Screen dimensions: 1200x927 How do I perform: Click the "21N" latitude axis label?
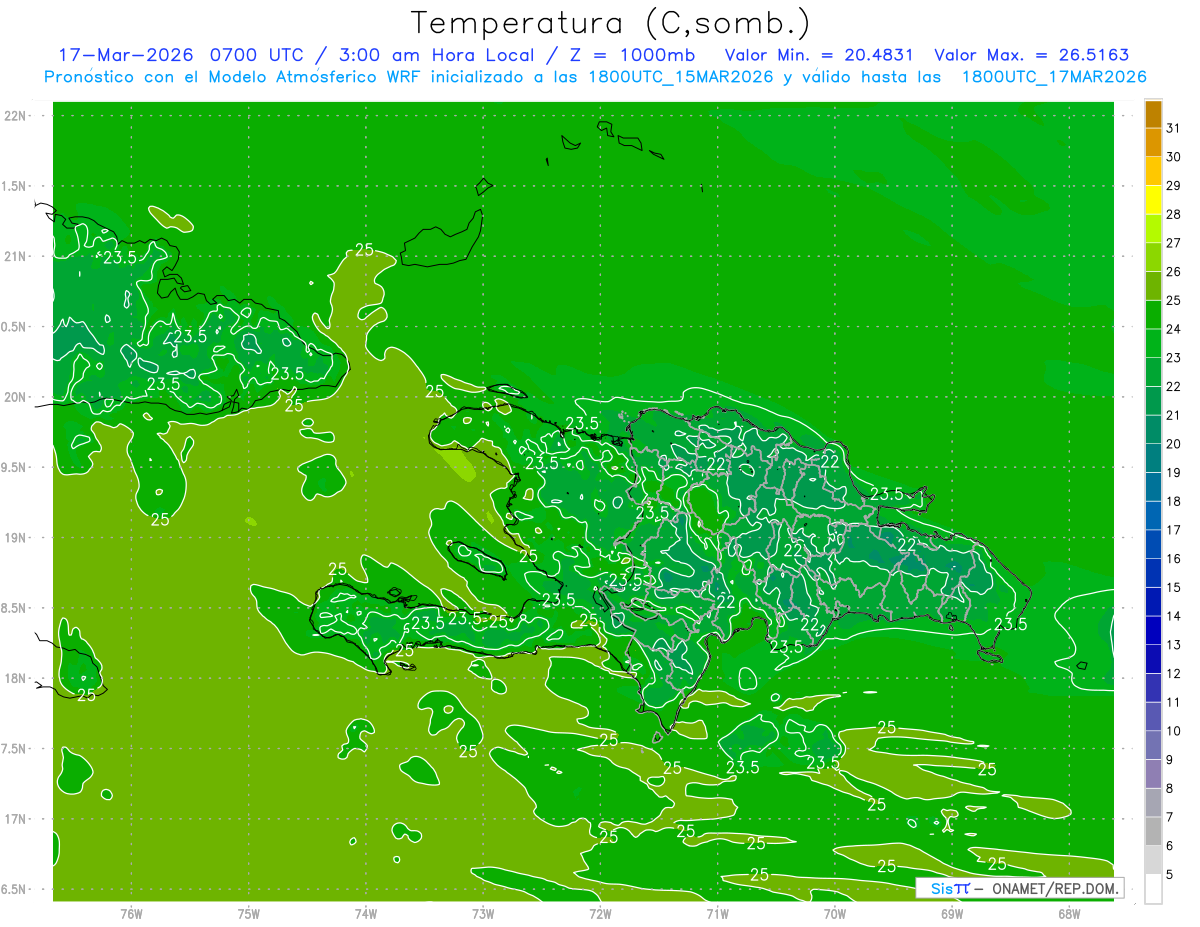tap(16, 257)
